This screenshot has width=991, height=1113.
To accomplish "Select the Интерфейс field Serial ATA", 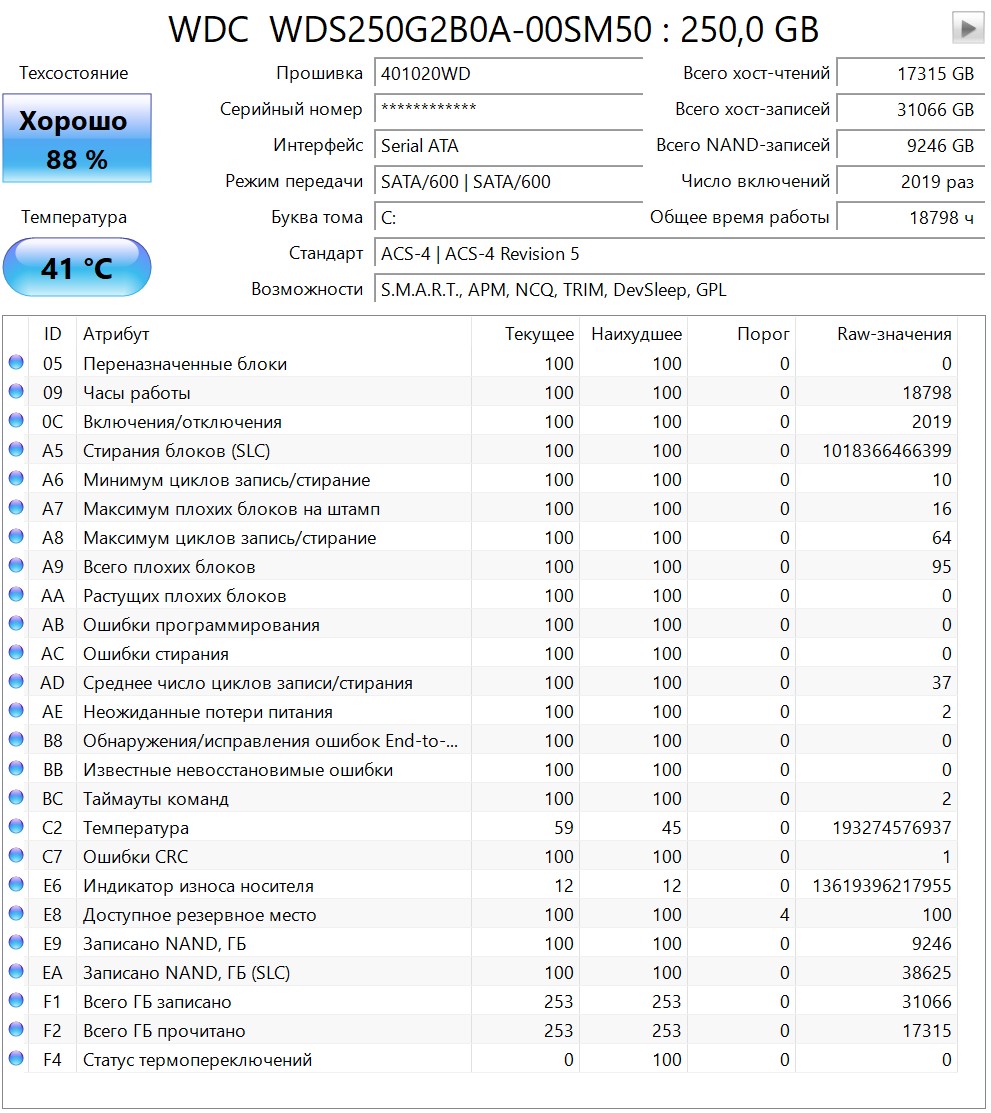I will [508, 146].
